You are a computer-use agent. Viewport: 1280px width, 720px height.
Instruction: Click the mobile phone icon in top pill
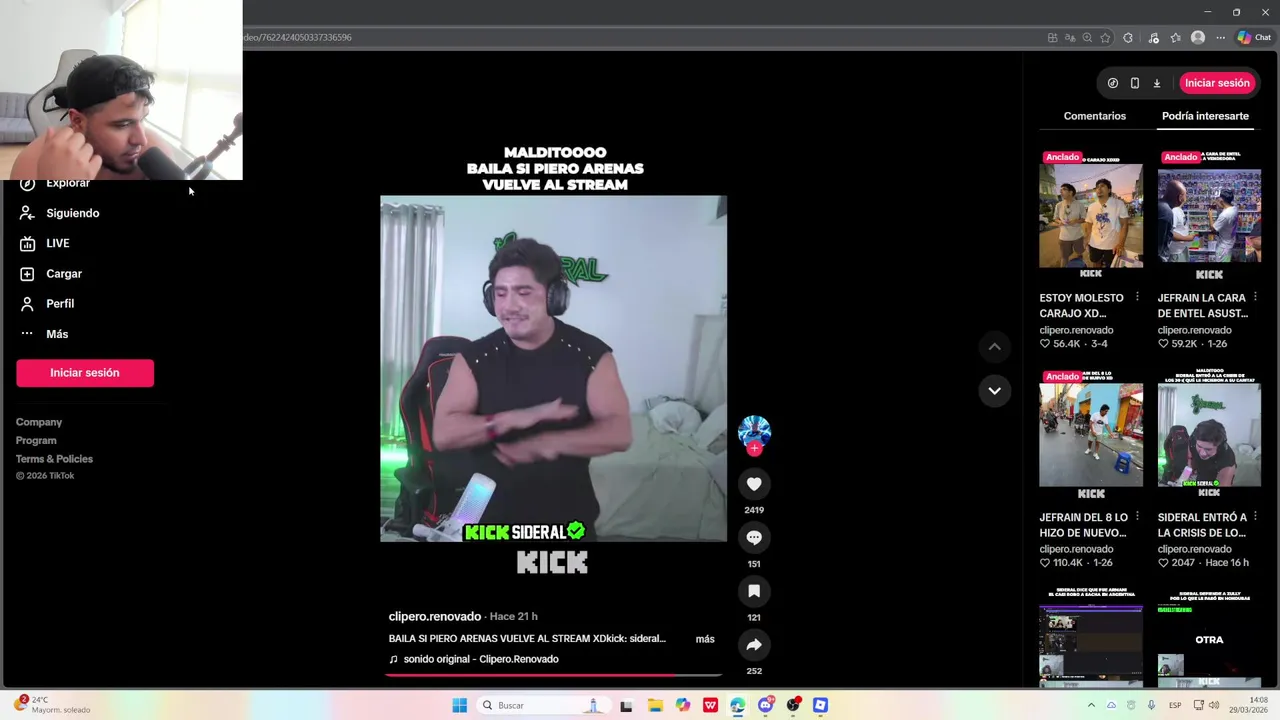pyautogui.click(x=1134, y=83)
